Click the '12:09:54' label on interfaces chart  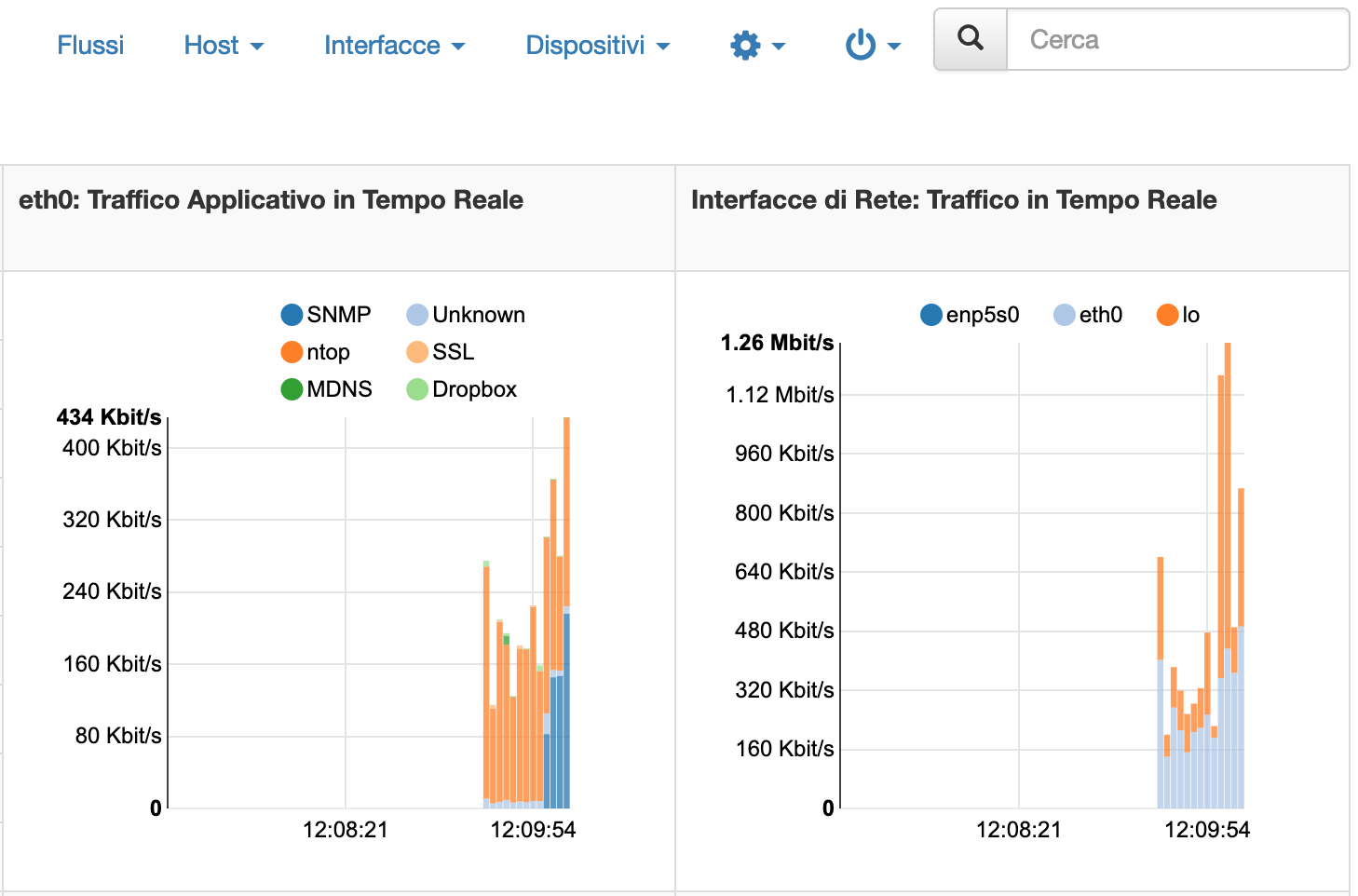pyautogui.click(x=1207, y=830)
